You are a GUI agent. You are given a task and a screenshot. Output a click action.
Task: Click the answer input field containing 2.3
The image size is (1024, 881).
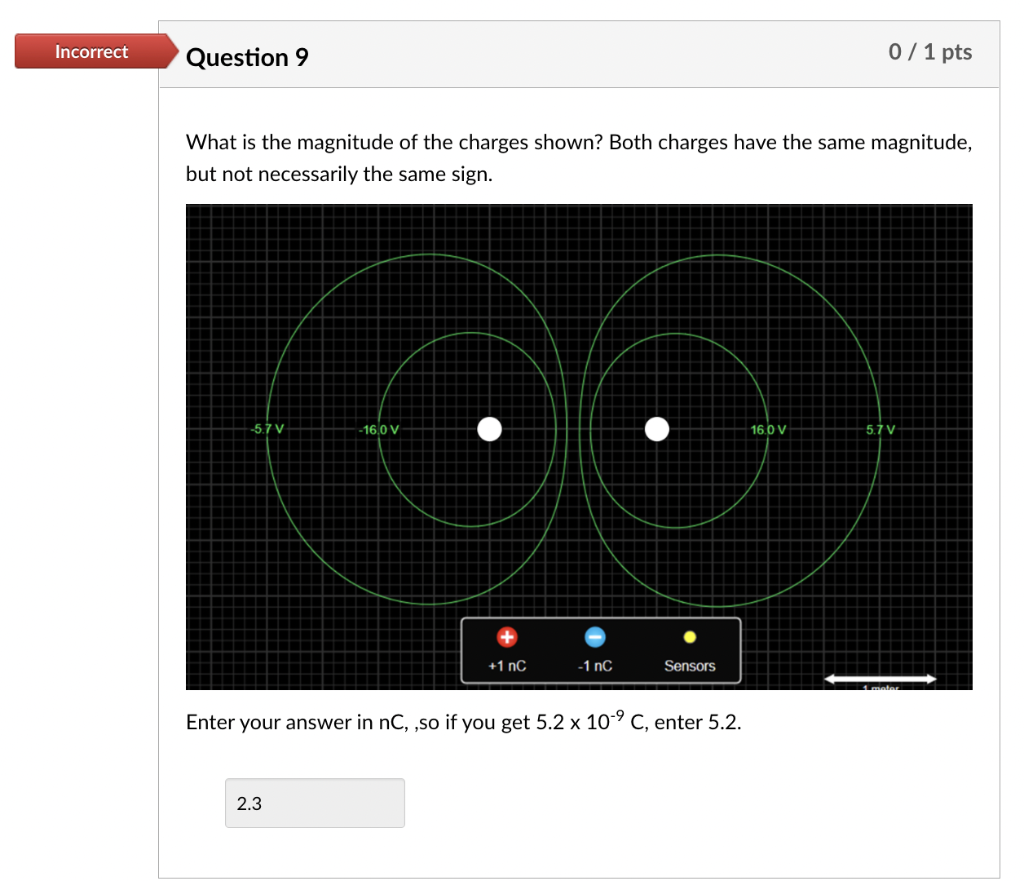pos(315,803)
